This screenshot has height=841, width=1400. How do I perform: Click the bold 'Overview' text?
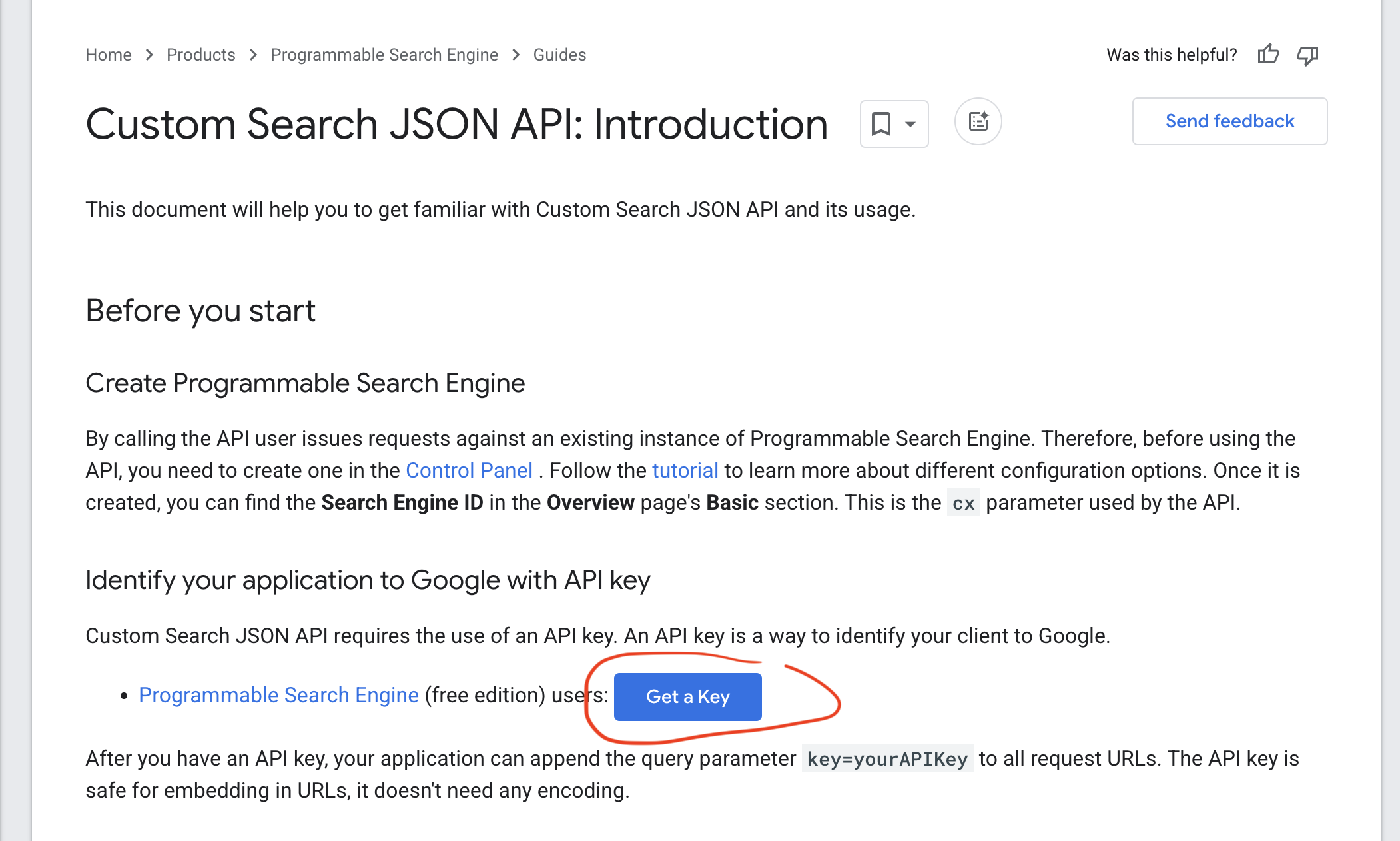point(590,502)
